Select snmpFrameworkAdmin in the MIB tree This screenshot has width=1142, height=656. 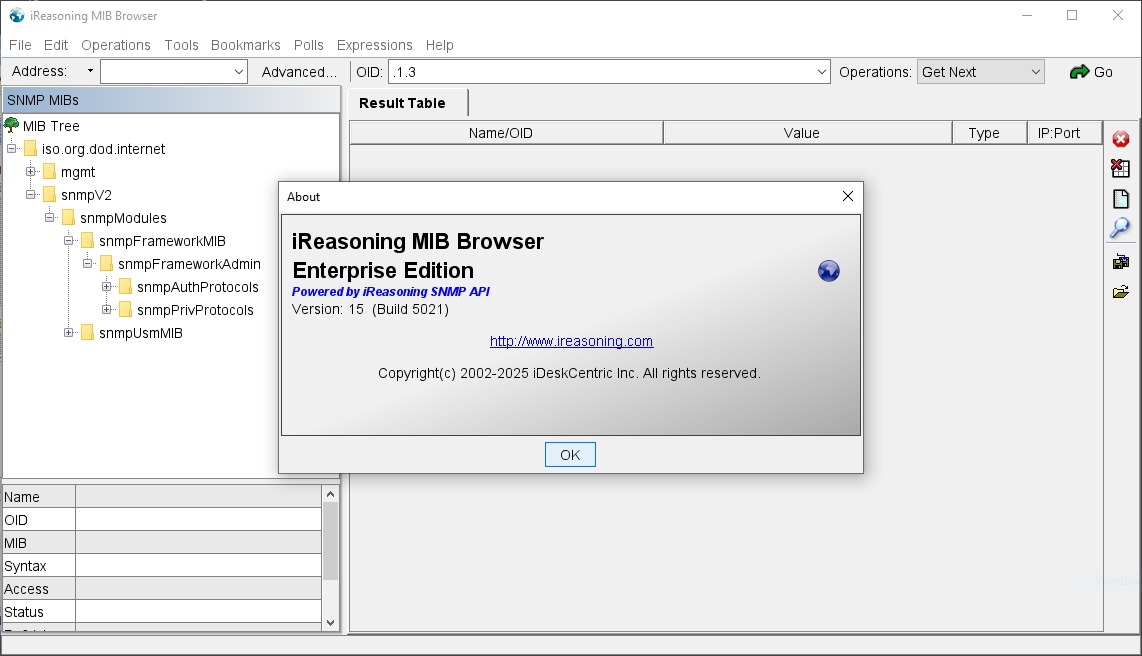(x=189, y=264)
